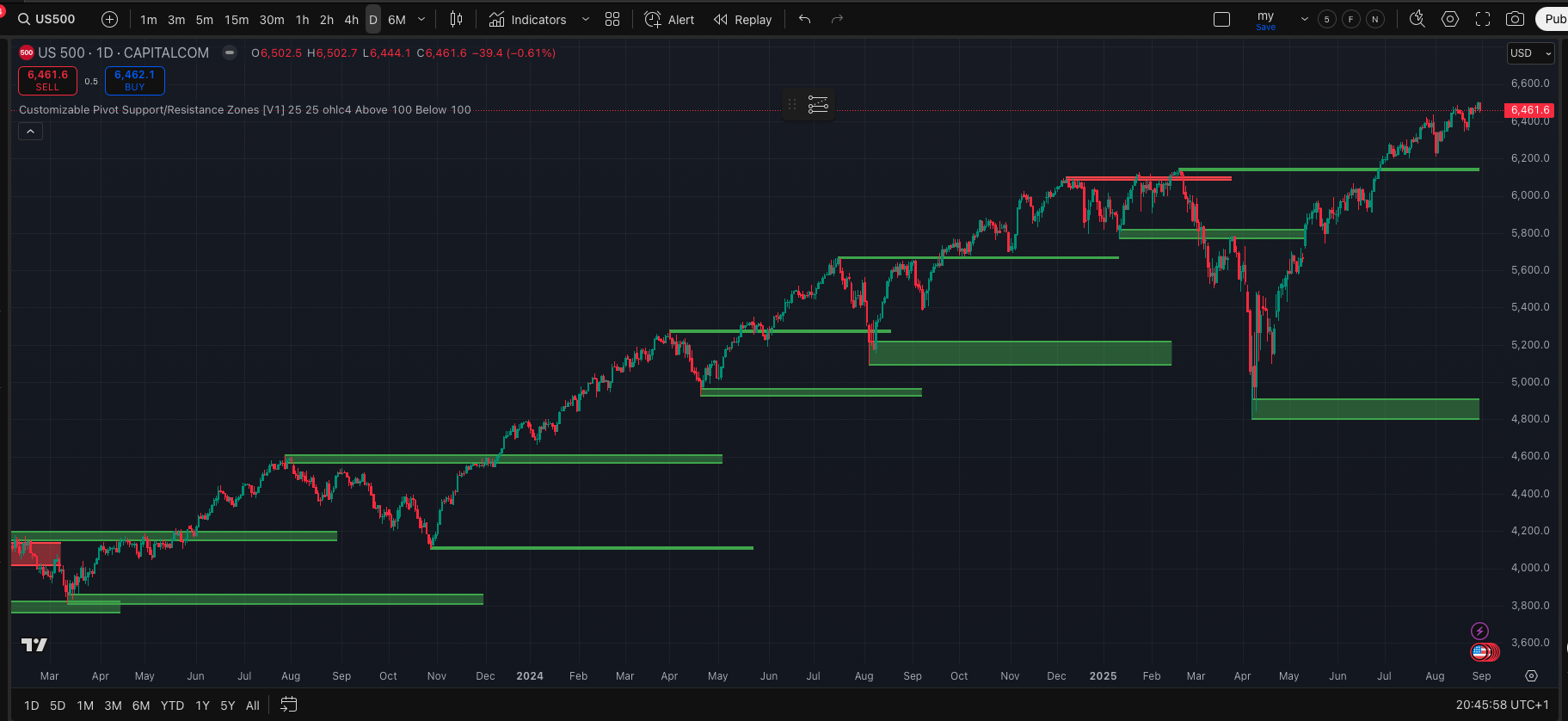Image resolution: width=1568 pixels, height=721 pixels.
Task: Toggle the status dot next to CAPITALCOM
Action: pyautogui.click(x=230, y=52)
